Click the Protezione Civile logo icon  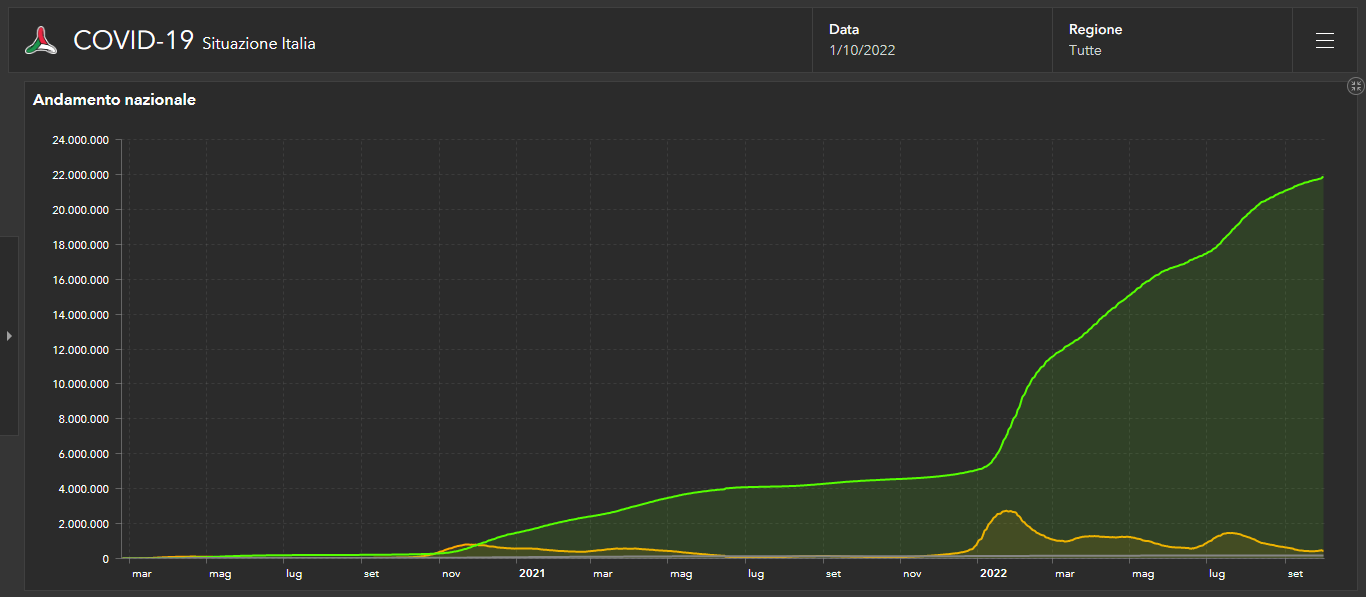point(41,41)
